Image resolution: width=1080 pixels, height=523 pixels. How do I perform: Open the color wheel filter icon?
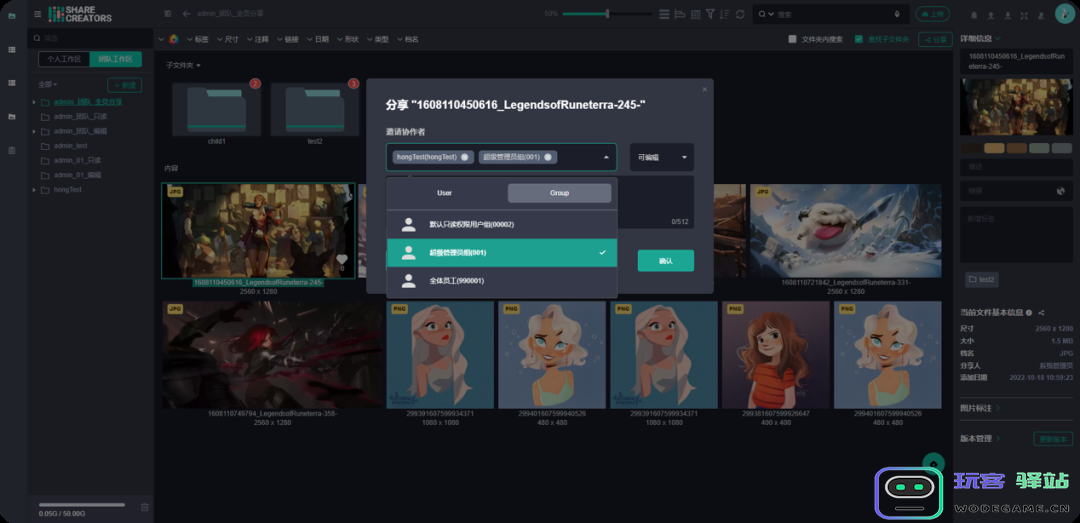coord(174,39)
